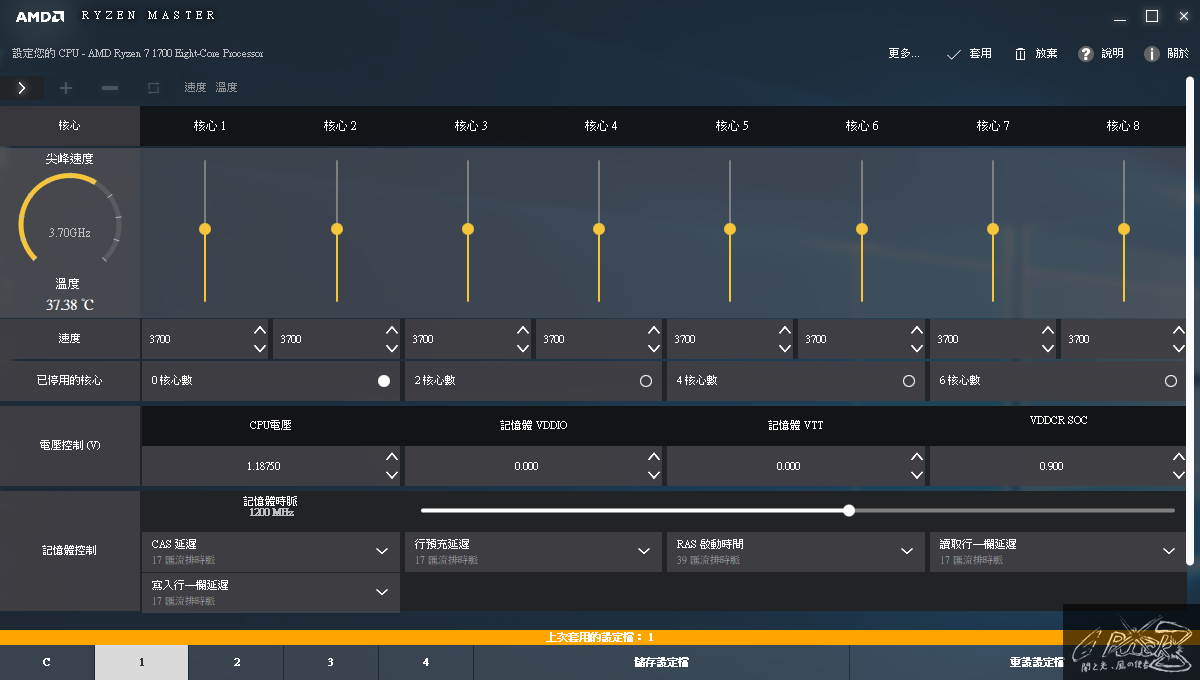
Task: Click 重設設定檔 reset profile button
Action: point(1037,662)
